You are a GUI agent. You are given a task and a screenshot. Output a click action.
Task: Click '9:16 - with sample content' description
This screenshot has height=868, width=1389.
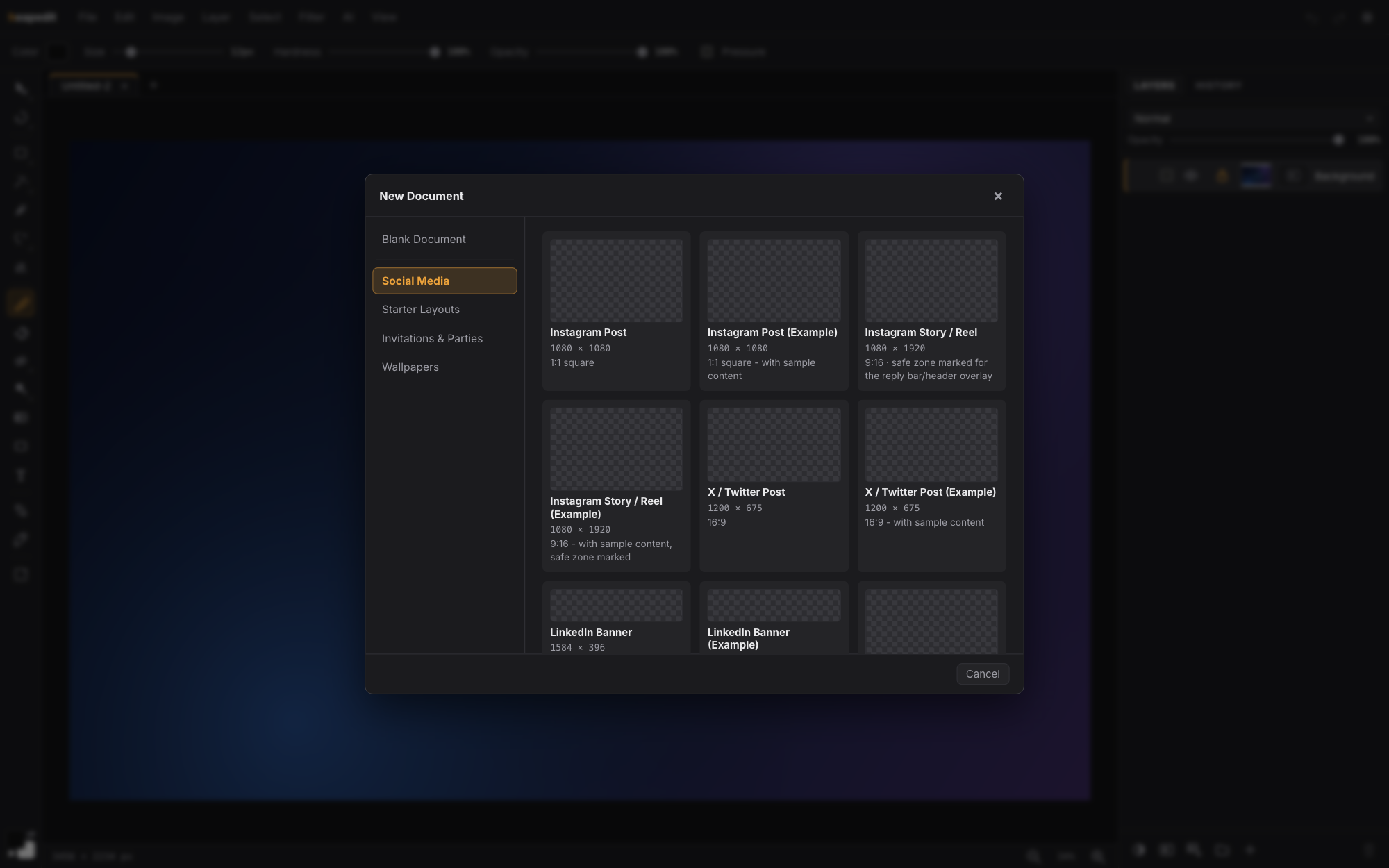pos(611,551)
